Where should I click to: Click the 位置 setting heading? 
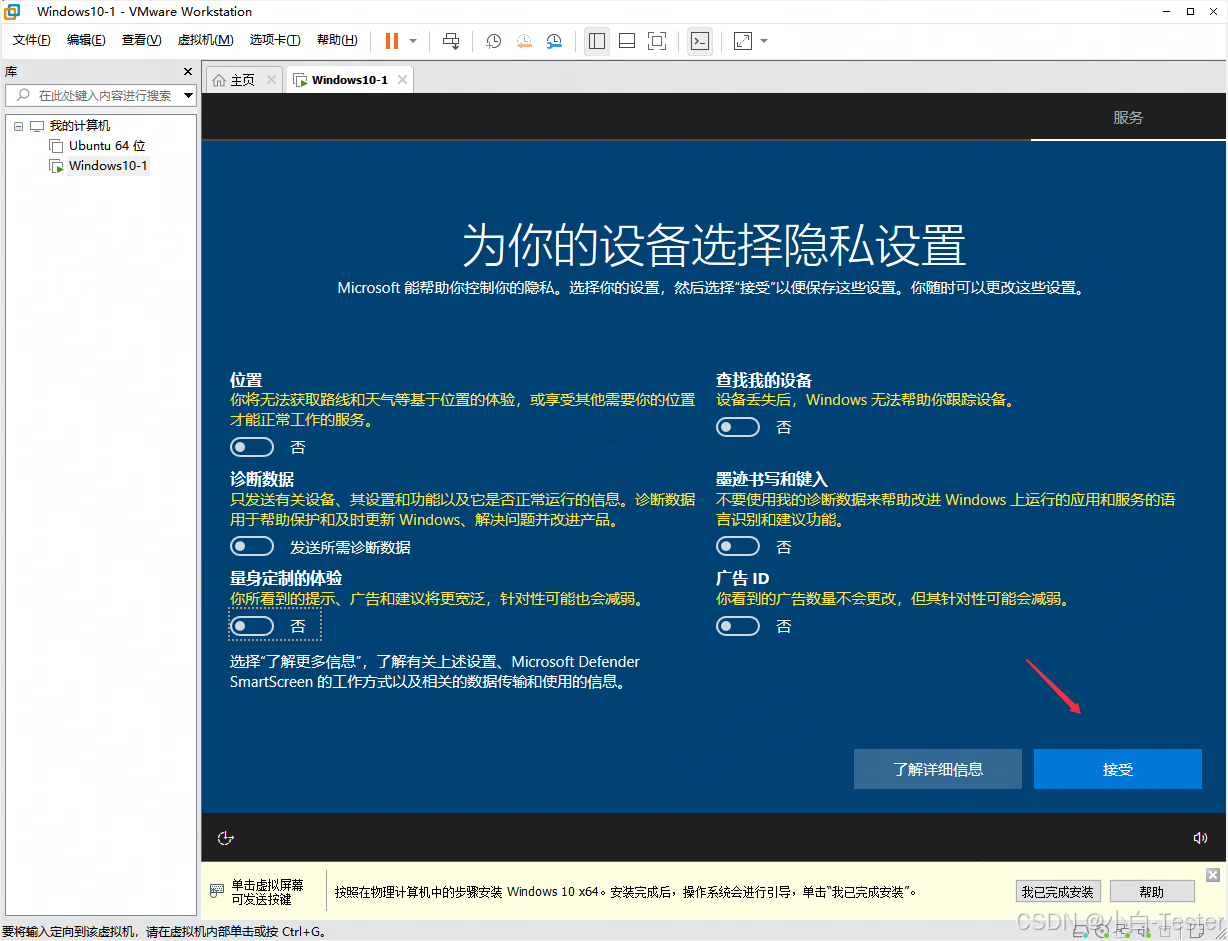[246, 380]
